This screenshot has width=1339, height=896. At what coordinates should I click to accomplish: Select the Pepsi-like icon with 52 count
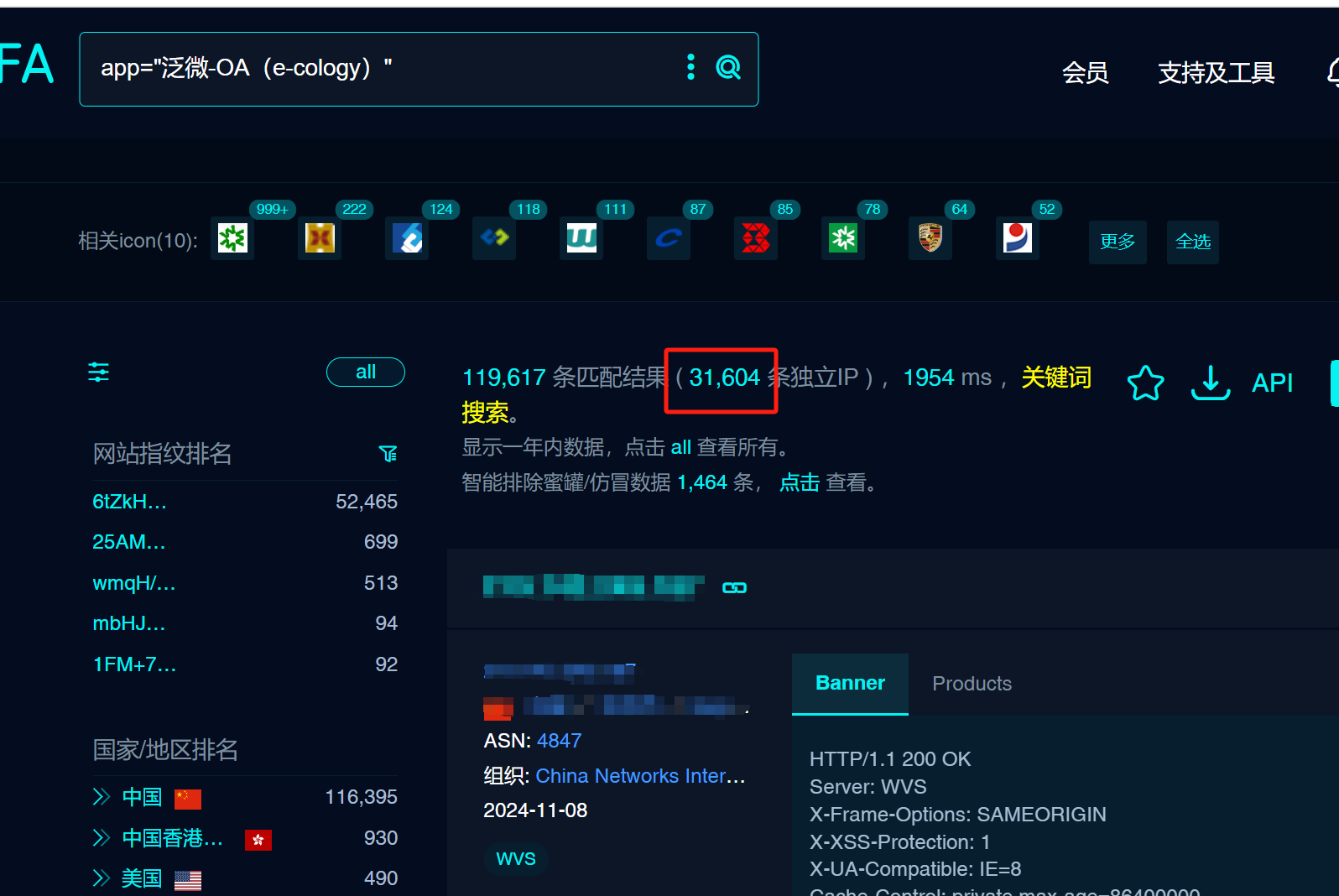click(1018, 238)
